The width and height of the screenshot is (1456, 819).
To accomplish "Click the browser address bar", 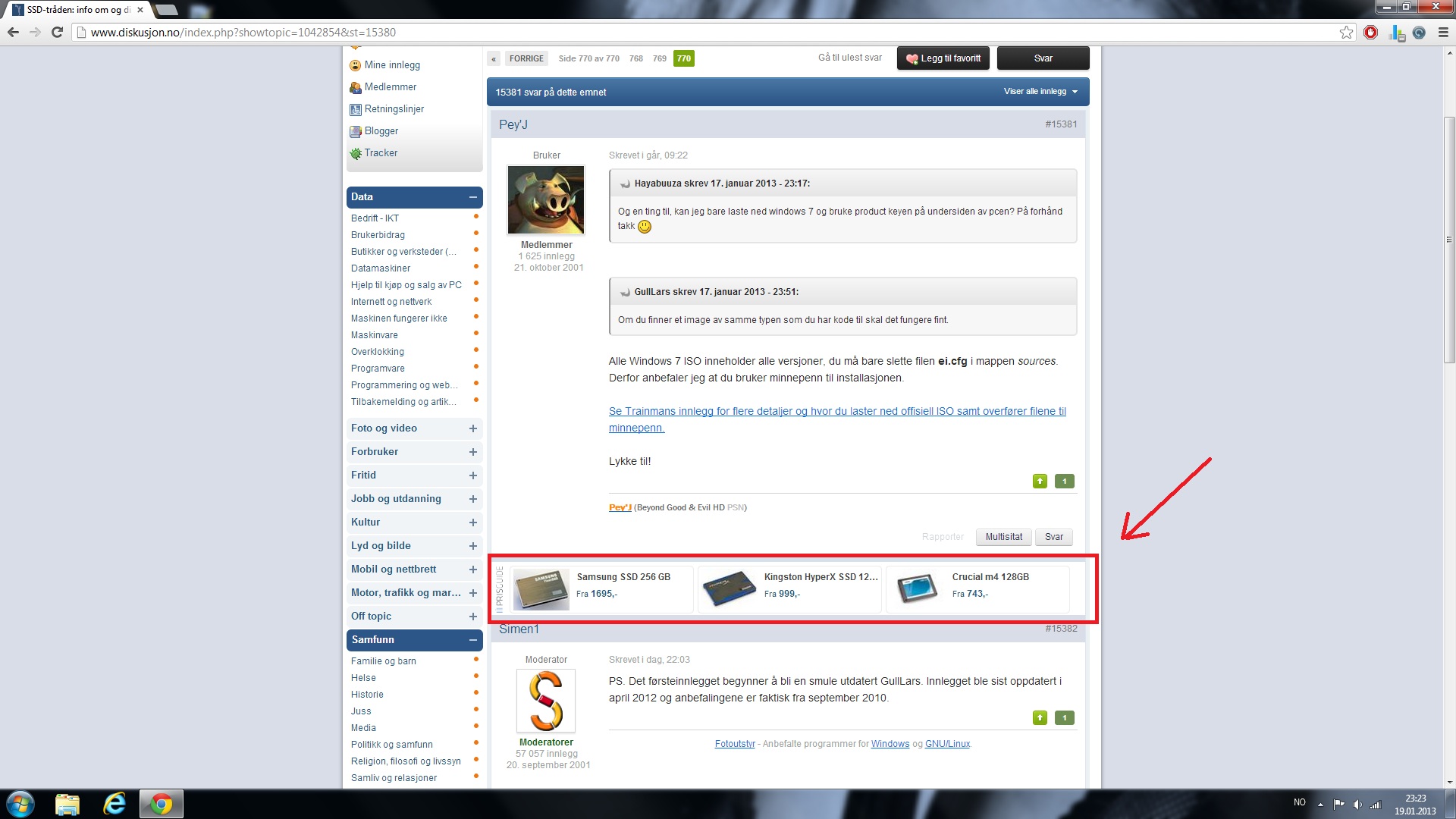I will point(682,32).
